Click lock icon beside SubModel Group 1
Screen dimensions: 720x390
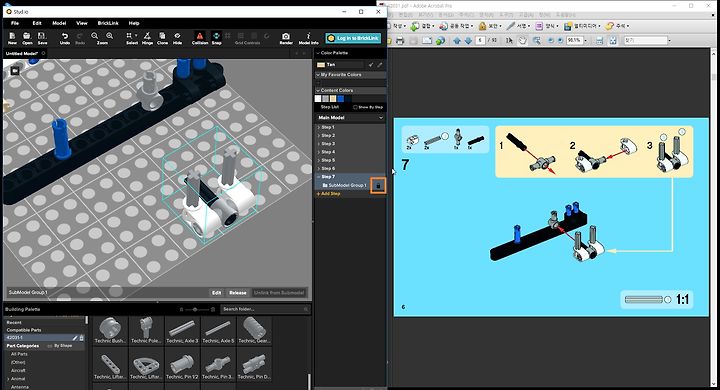point(378,186)
